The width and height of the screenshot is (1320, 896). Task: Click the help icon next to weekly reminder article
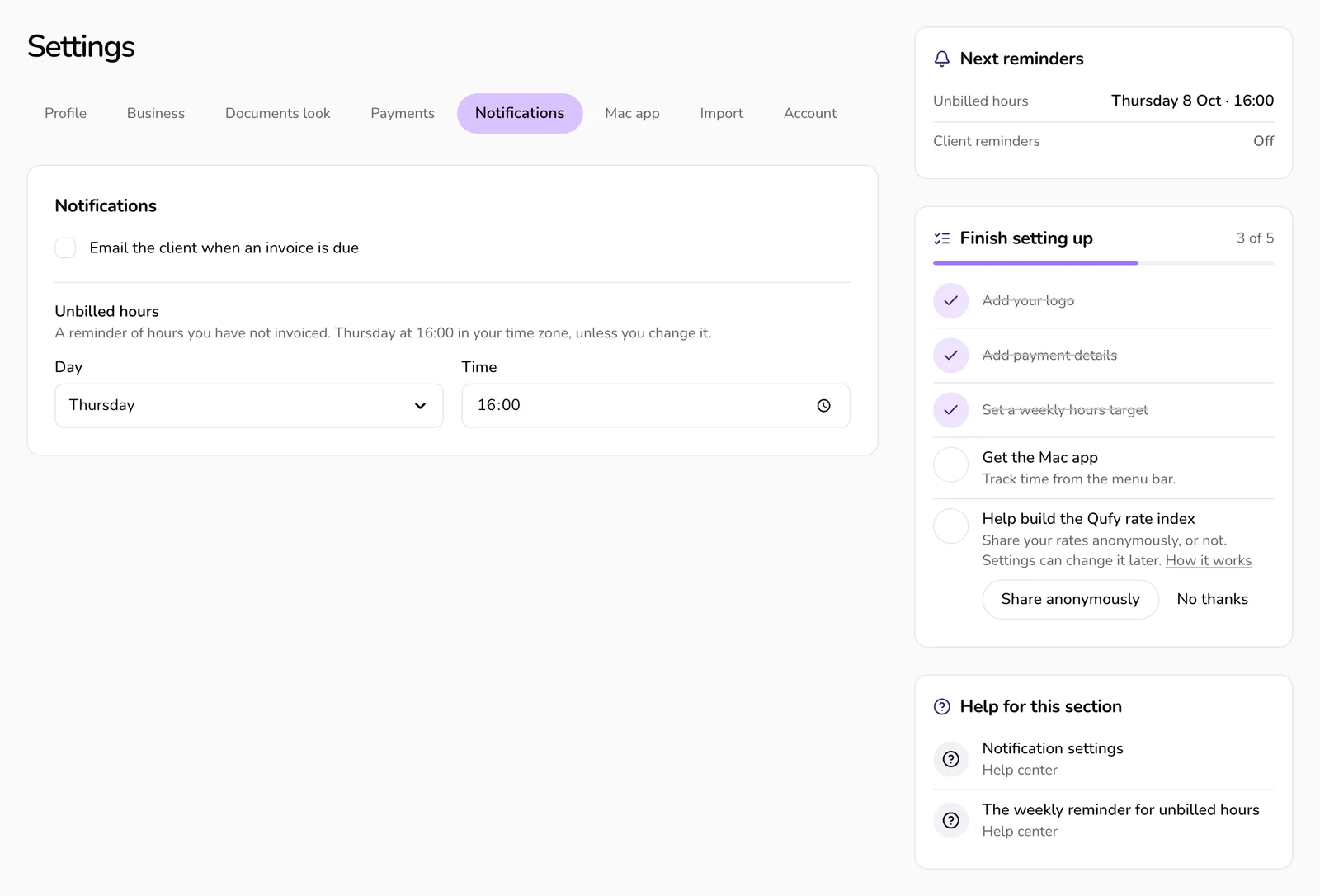950,820
